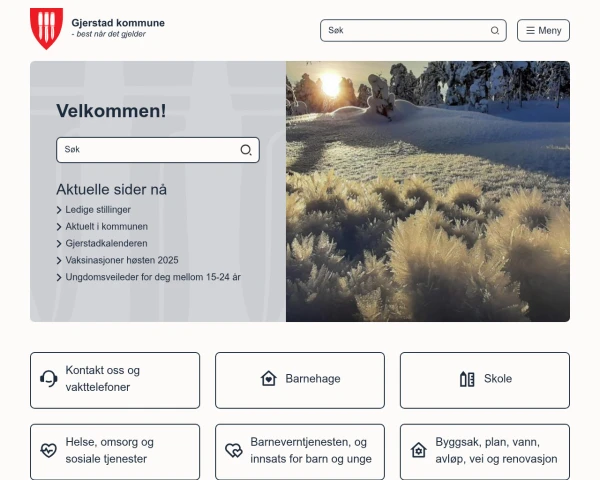Open the Ledige stillinger link
This screenshot has height=480, width=600.
[x=98, y=210]
